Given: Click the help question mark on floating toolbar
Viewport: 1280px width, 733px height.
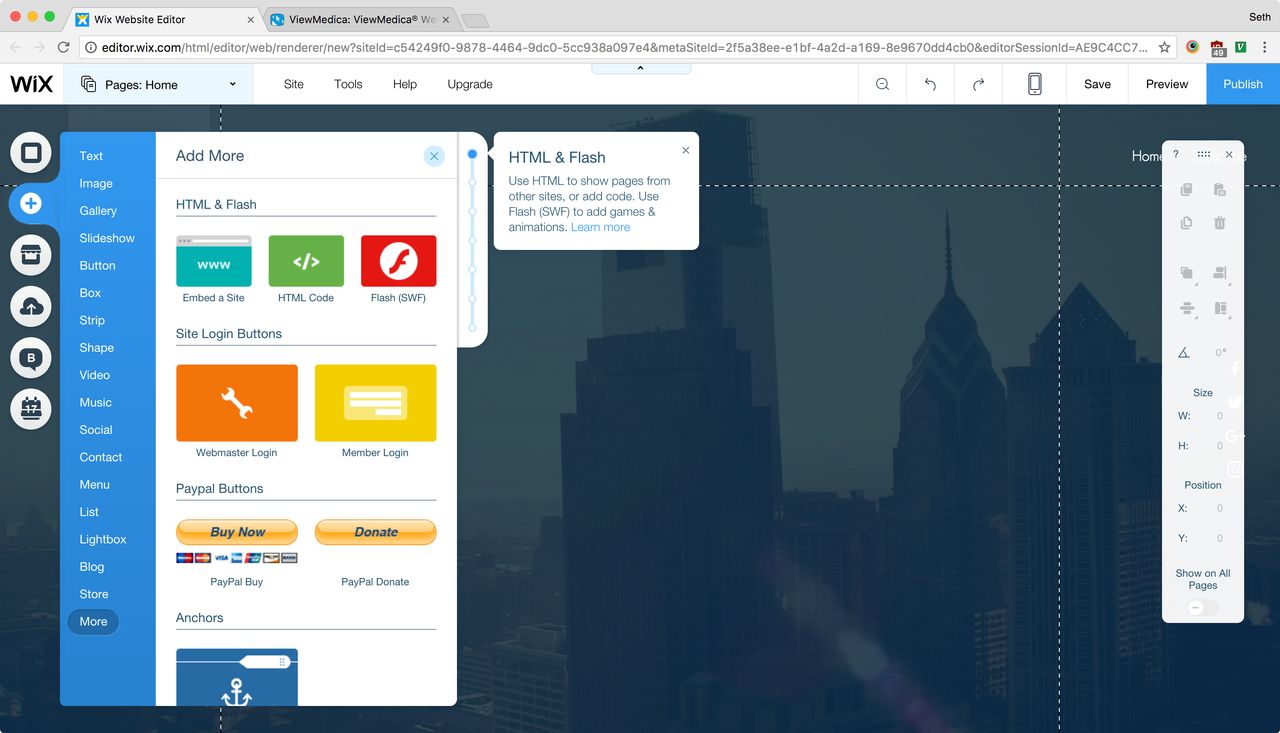Looking at the screenshot, I should tap(1176, 155).
